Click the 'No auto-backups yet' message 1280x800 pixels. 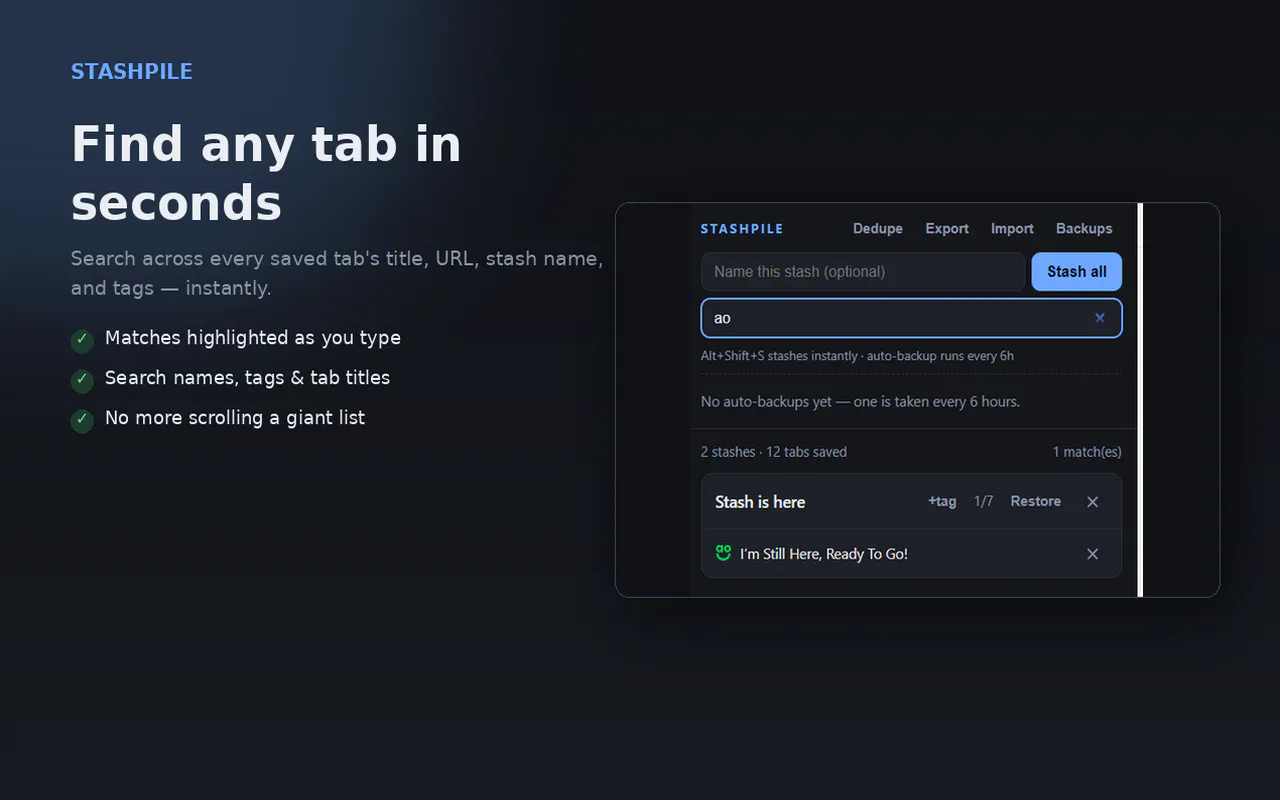click(x=860, y=402)
